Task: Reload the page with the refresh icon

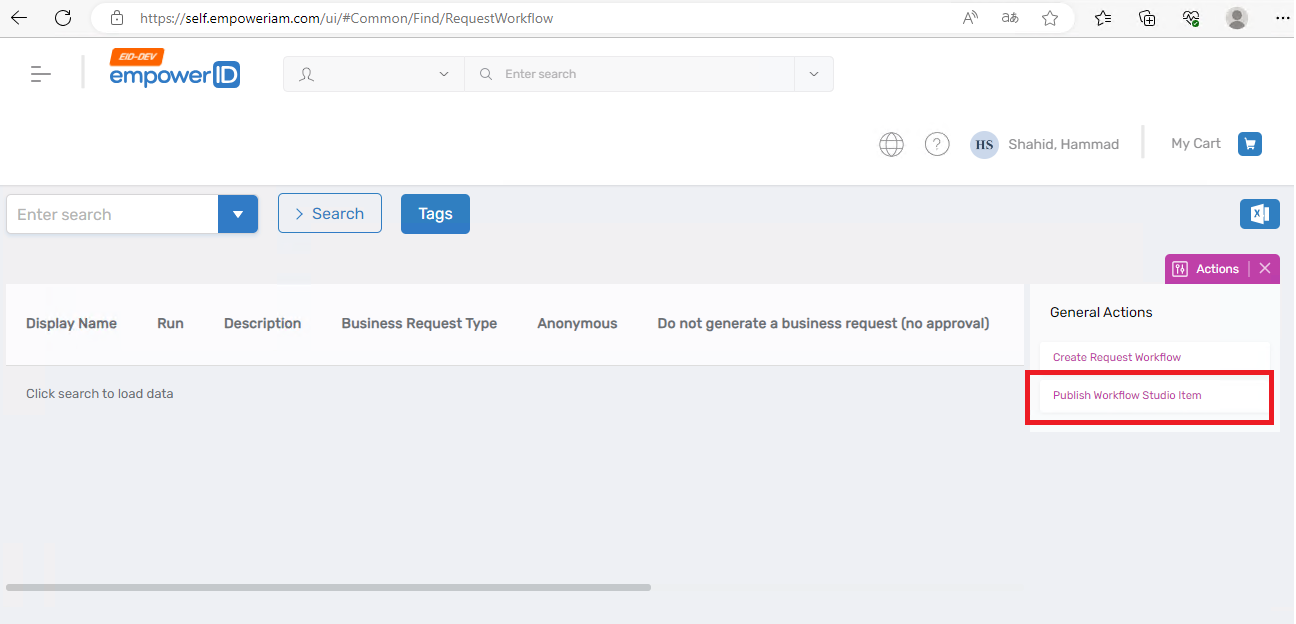Action: coord(63,18)
